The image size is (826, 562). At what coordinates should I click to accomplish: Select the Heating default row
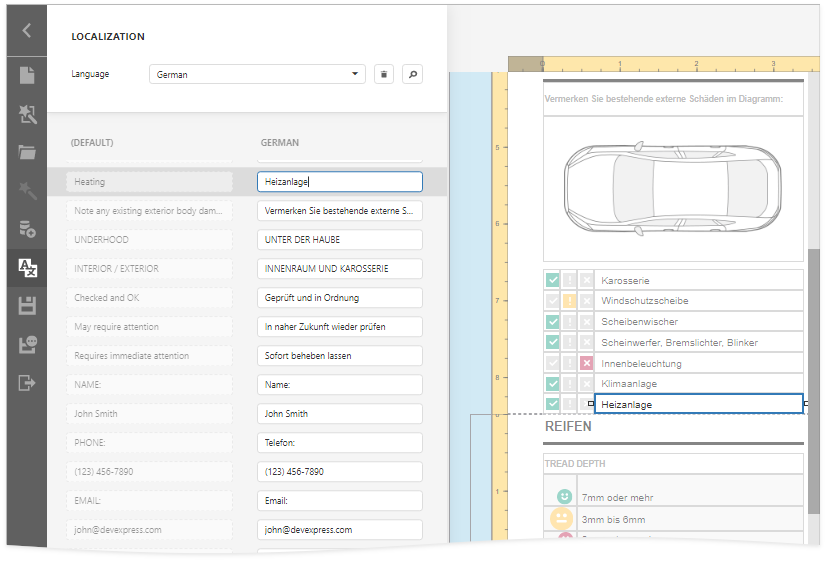tap(148, 182)
